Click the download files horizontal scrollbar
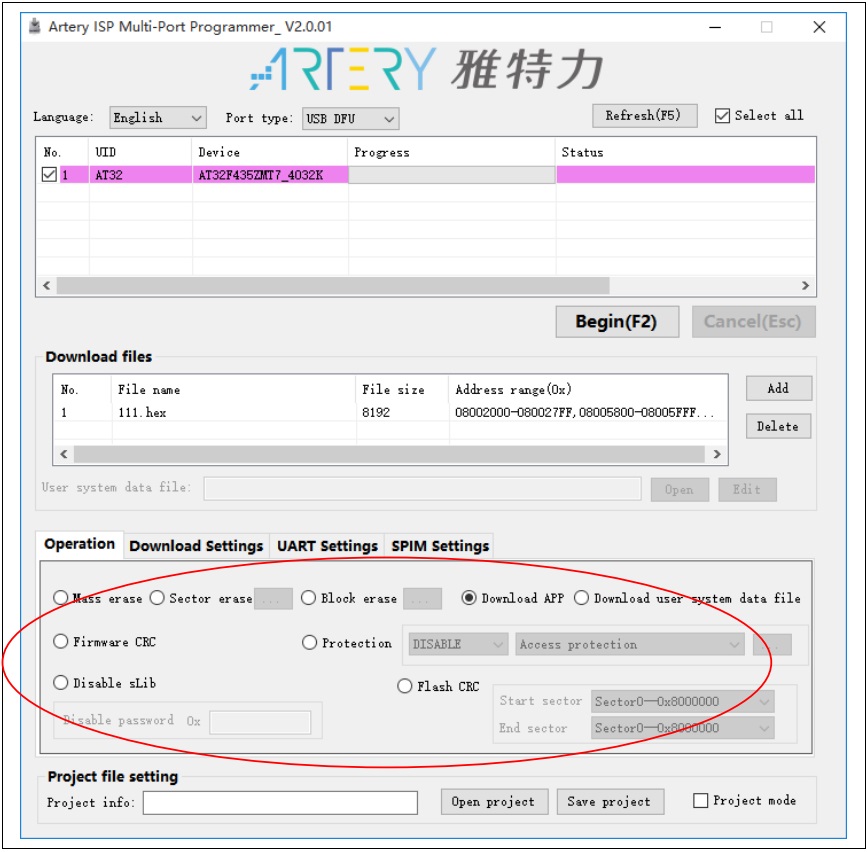This screenshot has width=868, height=852. [389, 454]
